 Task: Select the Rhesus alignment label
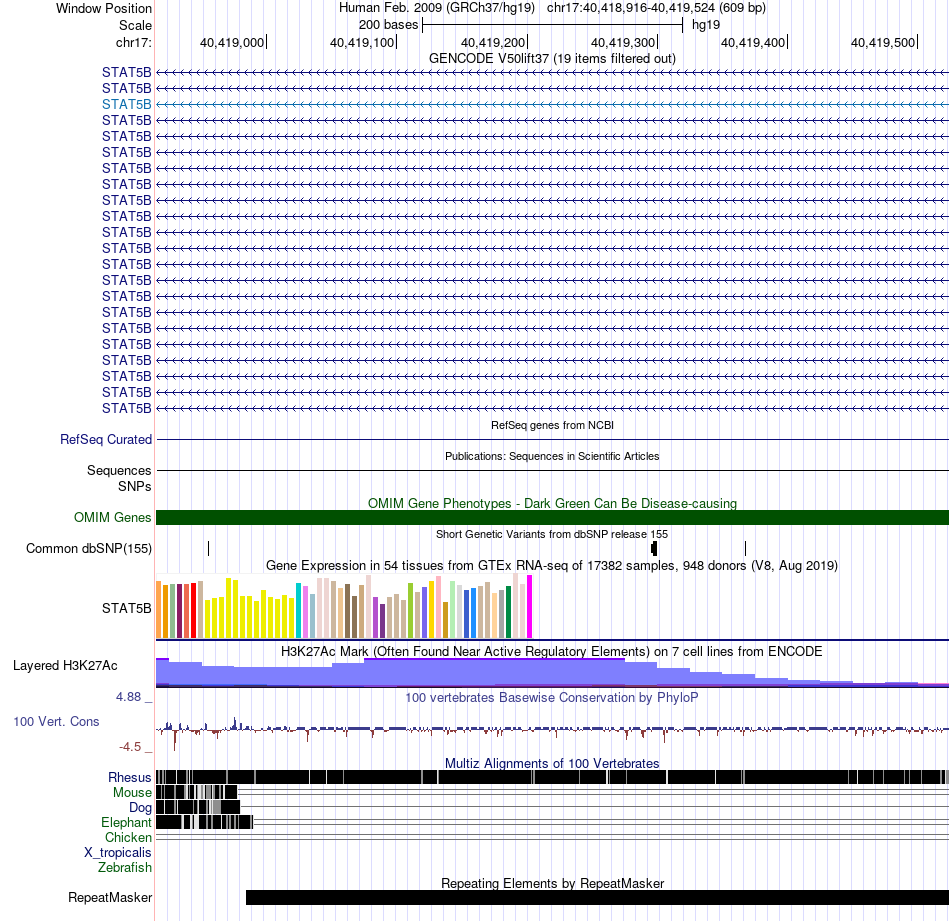point(130,777)
